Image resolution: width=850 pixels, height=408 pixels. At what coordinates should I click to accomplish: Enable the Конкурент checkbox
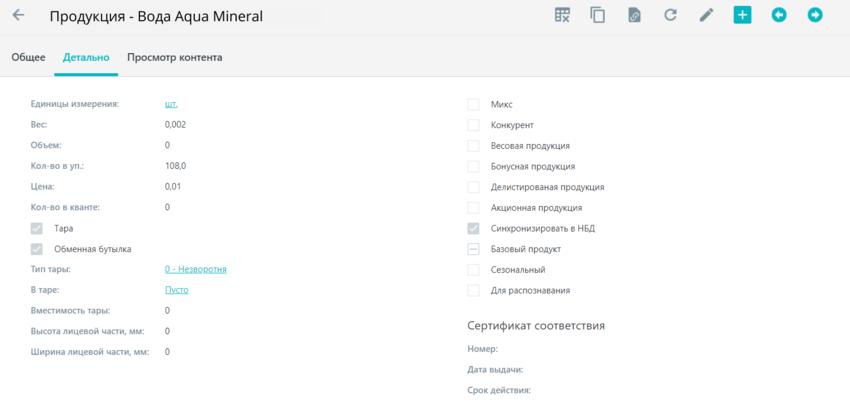click(473, 125)
